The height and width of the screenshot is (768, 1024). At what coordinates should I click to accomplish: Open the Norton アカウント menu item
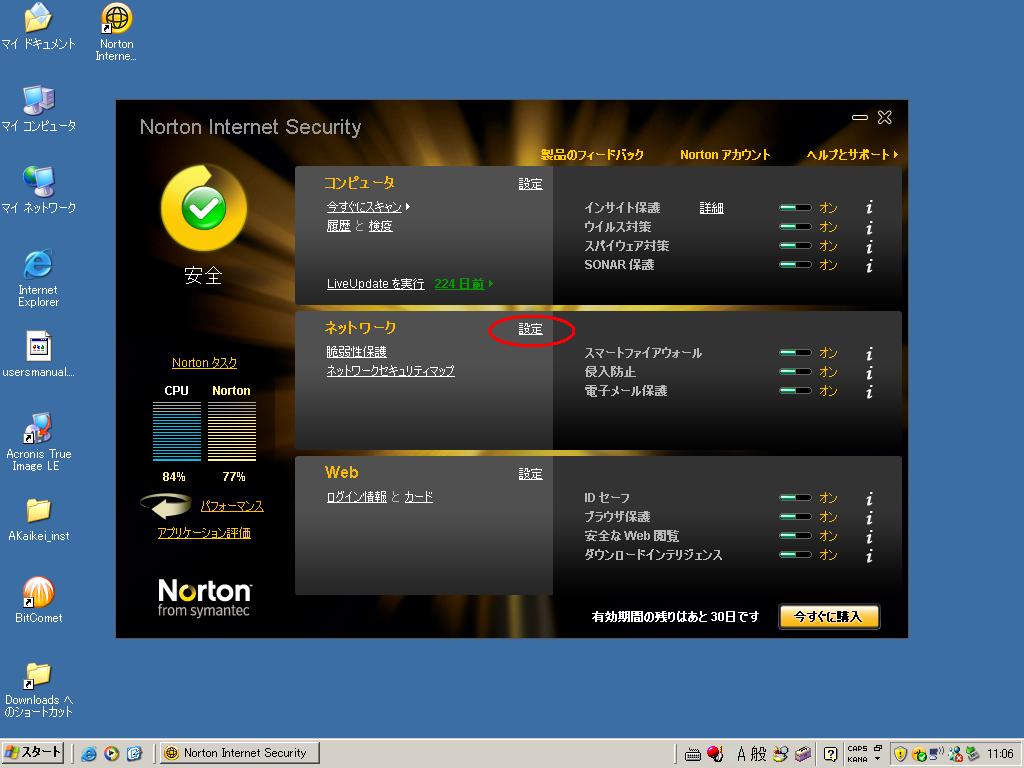click(725, 155)
